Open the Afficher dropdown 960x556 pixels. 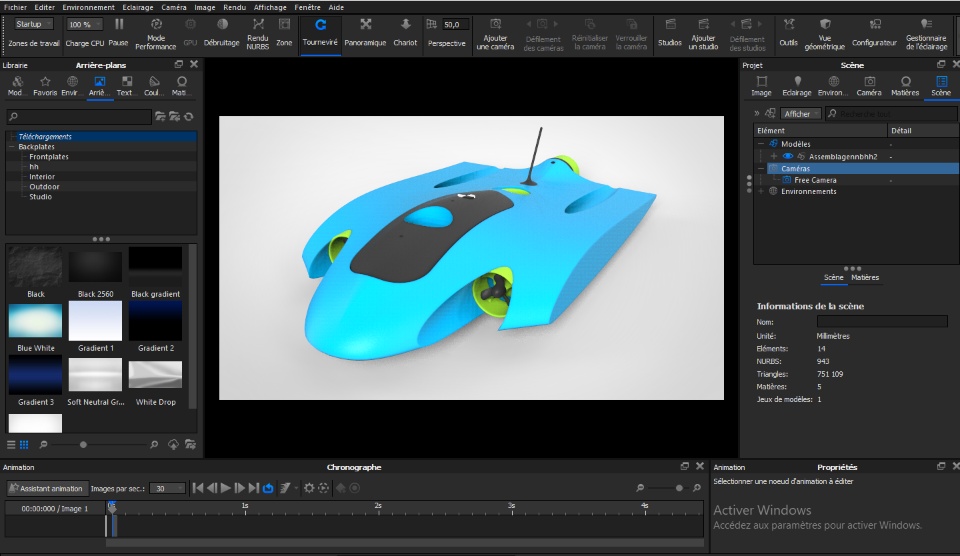(x=801, y=114)
